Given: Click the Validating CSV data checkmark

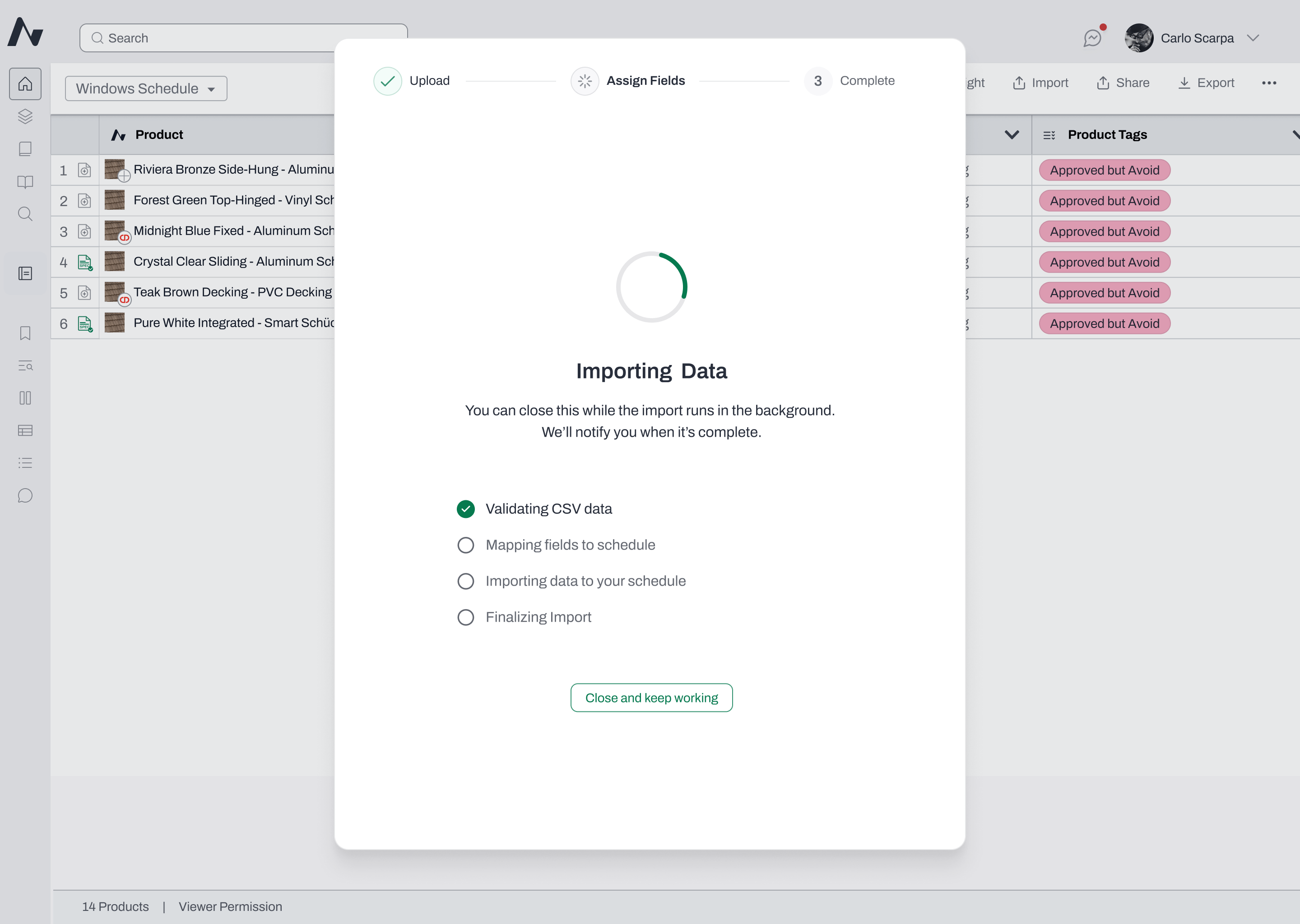Looking at the screenshot, I should (x=465, y=509).
